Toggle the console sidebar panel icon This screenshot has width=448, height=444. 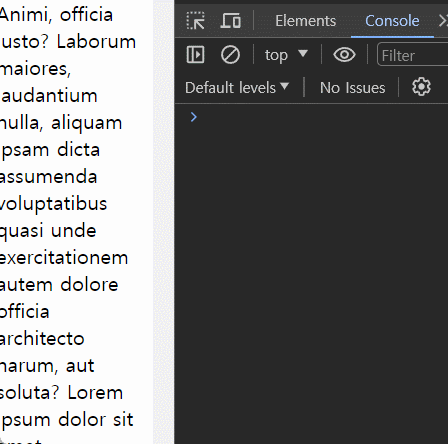click(195, 55)
